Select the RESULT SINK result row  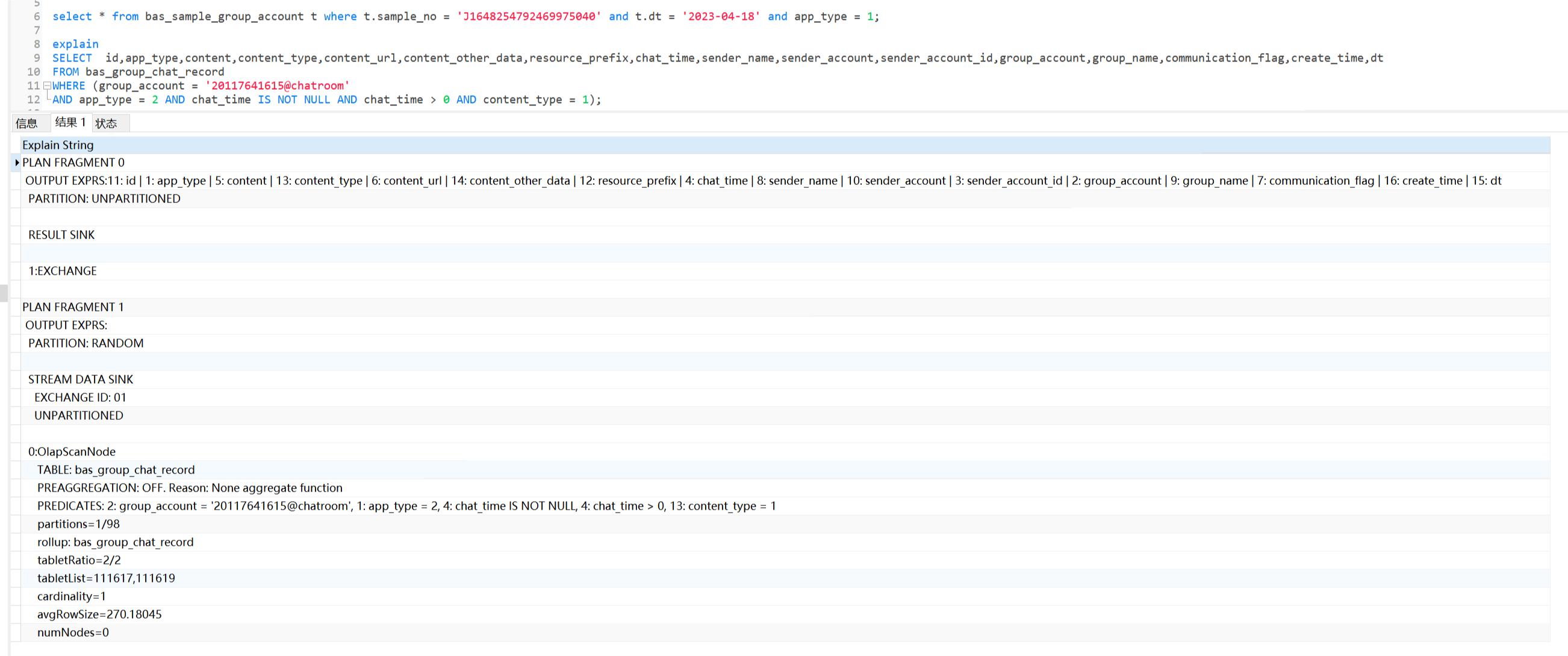click(x=61, y=235)
